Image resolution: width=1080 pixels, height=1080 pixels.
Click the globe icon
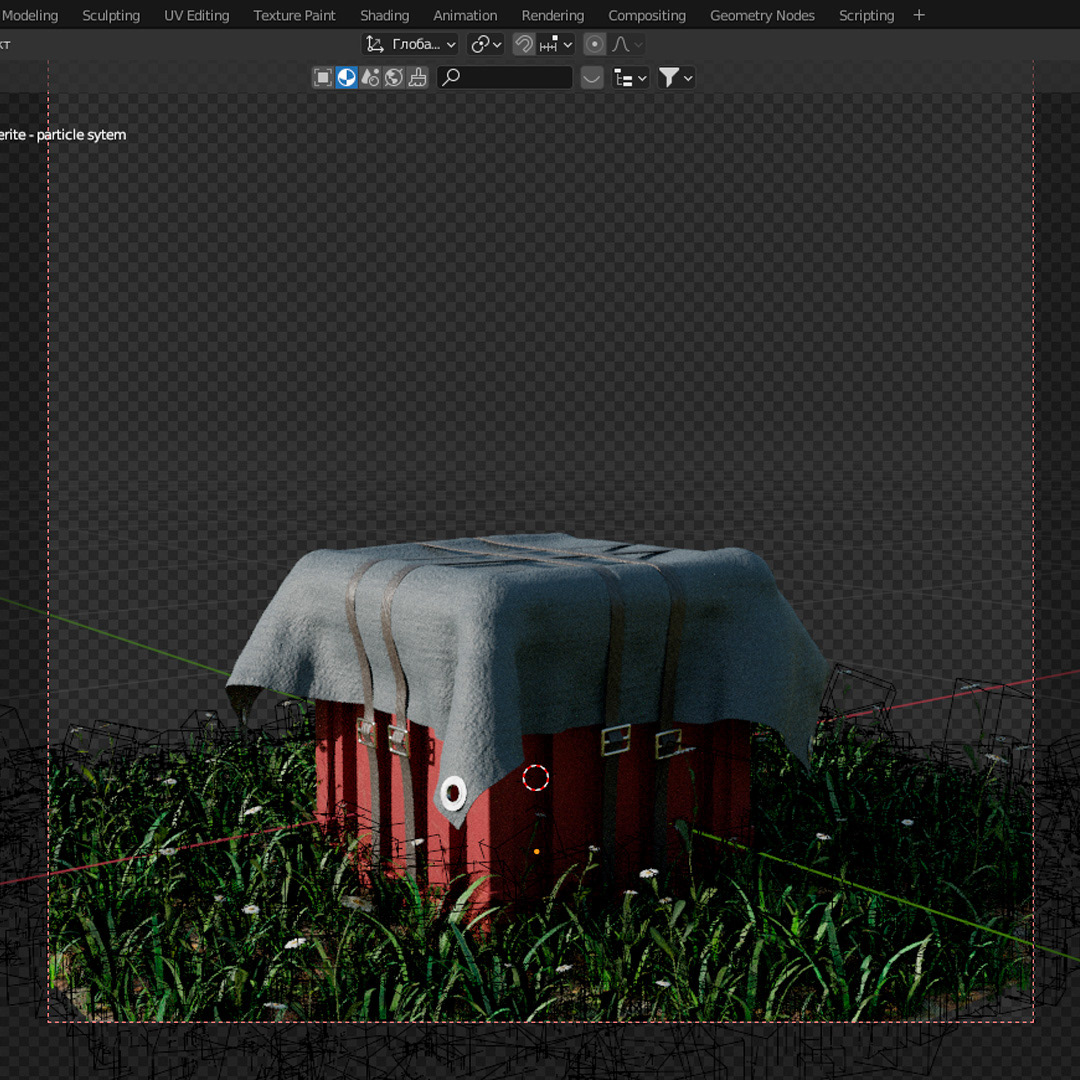click(394, 77)
